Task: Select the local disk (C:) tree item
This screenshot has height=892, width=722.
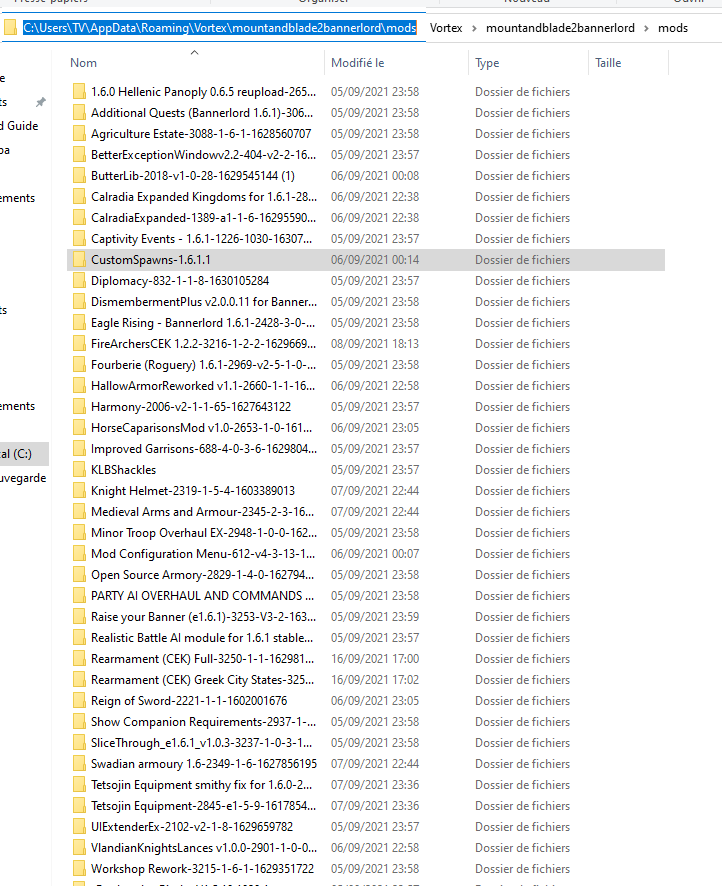Action: 24,454
